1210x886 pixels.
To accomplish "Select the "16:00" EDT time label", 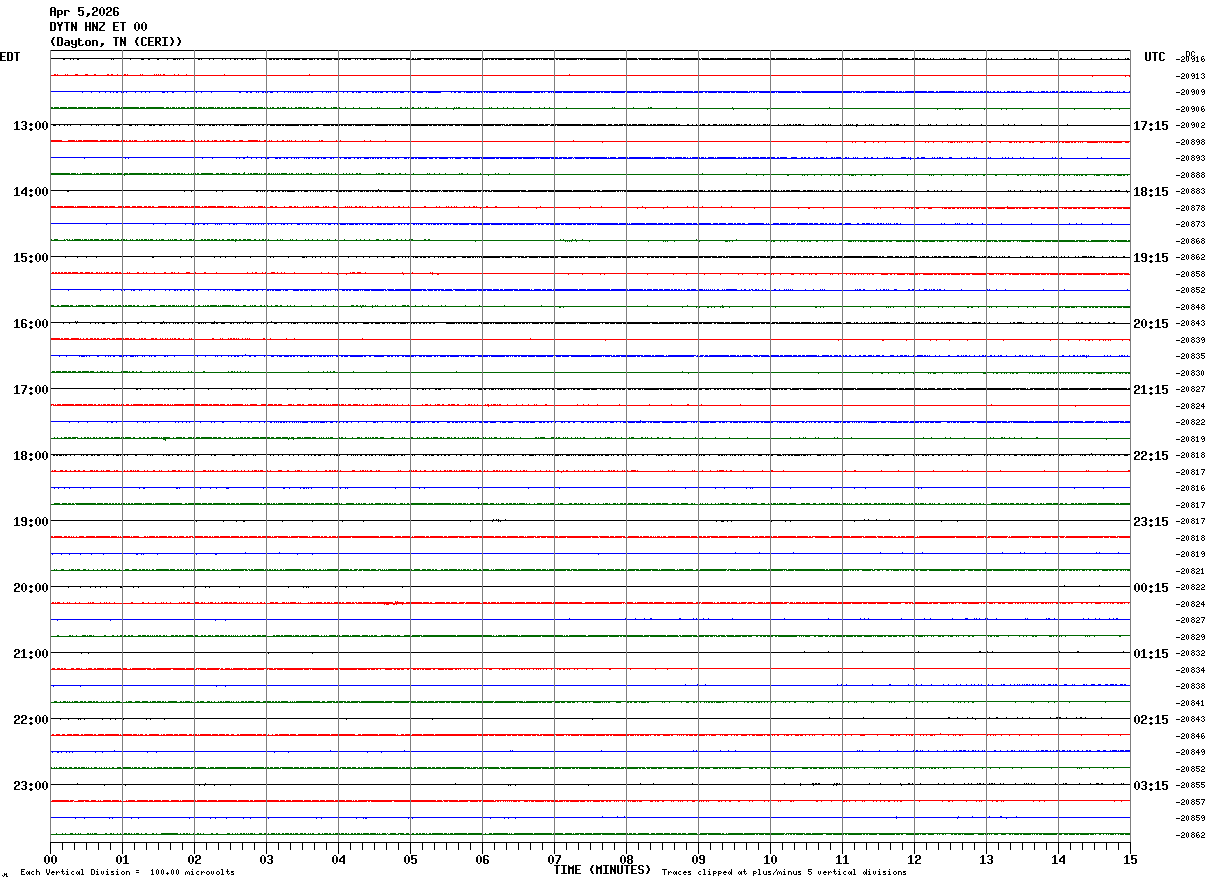I will coord(30,324).
